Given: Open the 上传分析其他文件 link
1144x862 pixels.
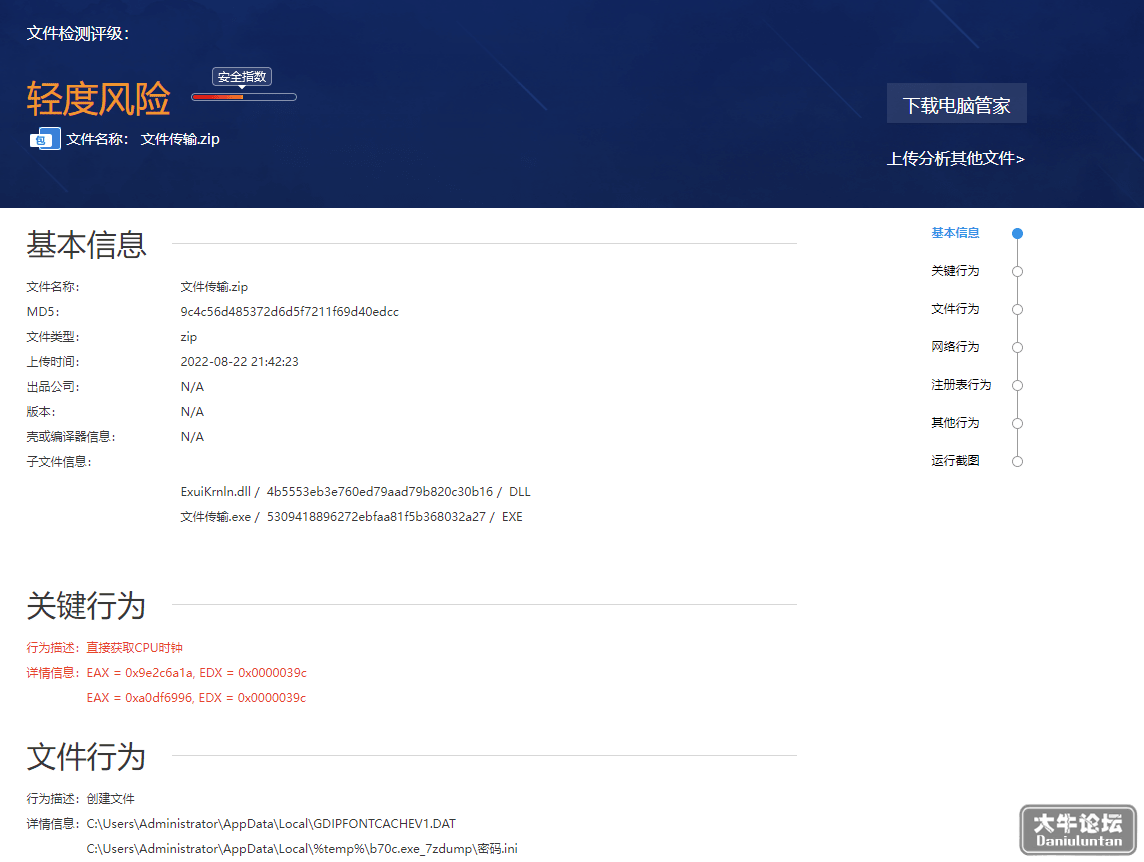Looking at the screenshot, I should (x=956, y=158).
